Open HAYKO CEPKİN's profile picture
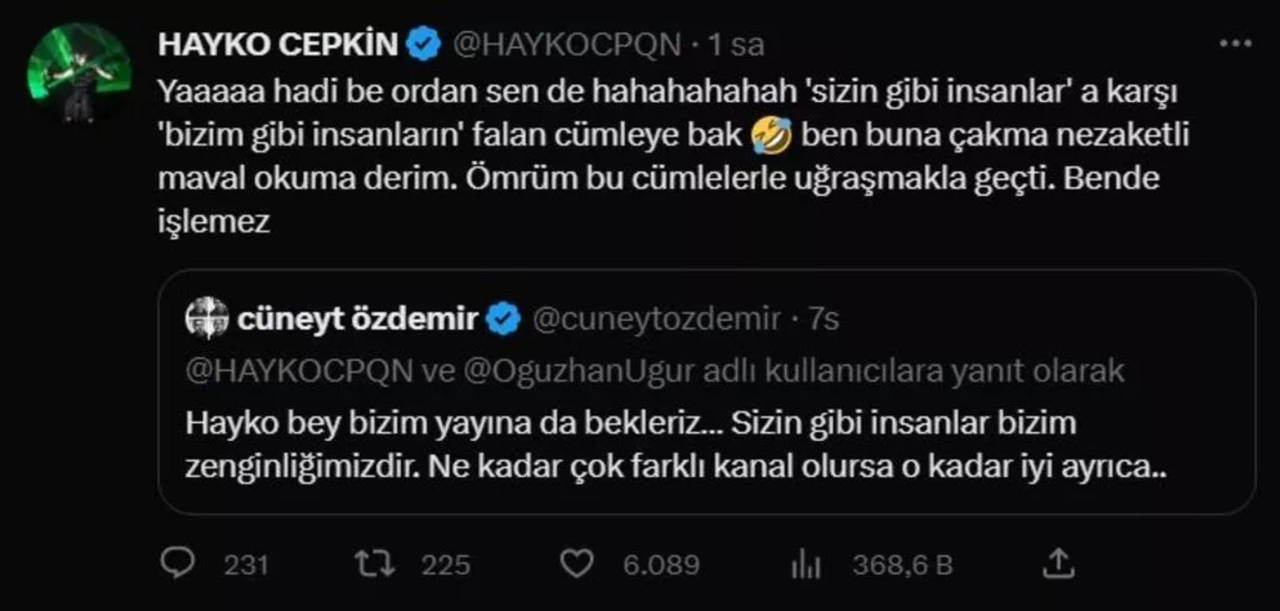1280x611 pixels. [x=79, y=72]
